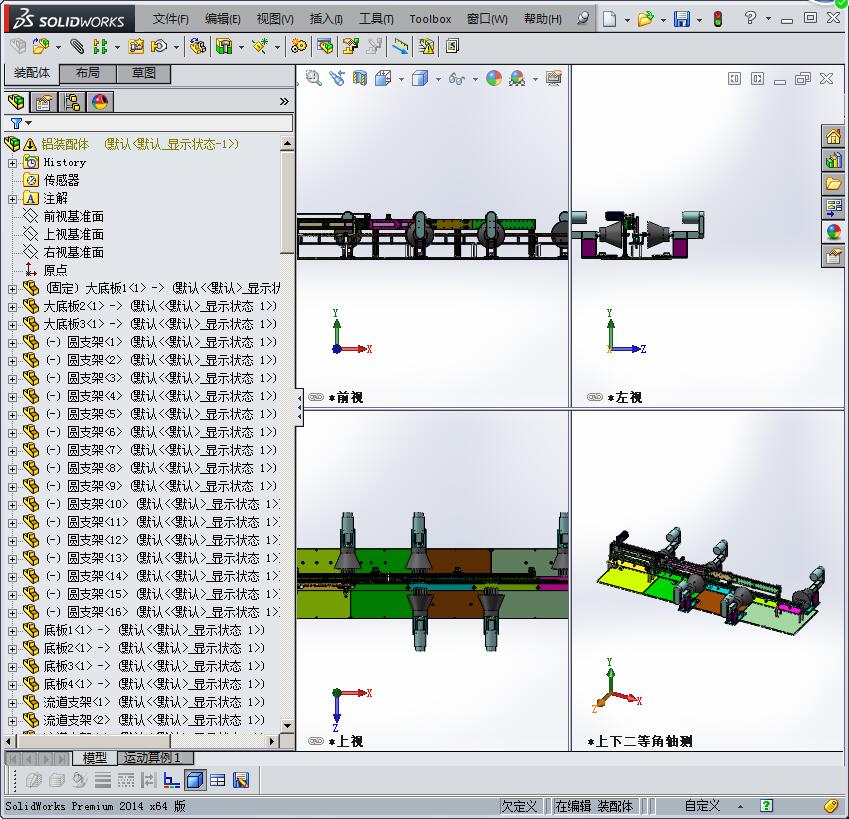Screen dimensions: 849x819
Task: Open the View Orientation dropdown arrow
Action: tap(401, 80)
